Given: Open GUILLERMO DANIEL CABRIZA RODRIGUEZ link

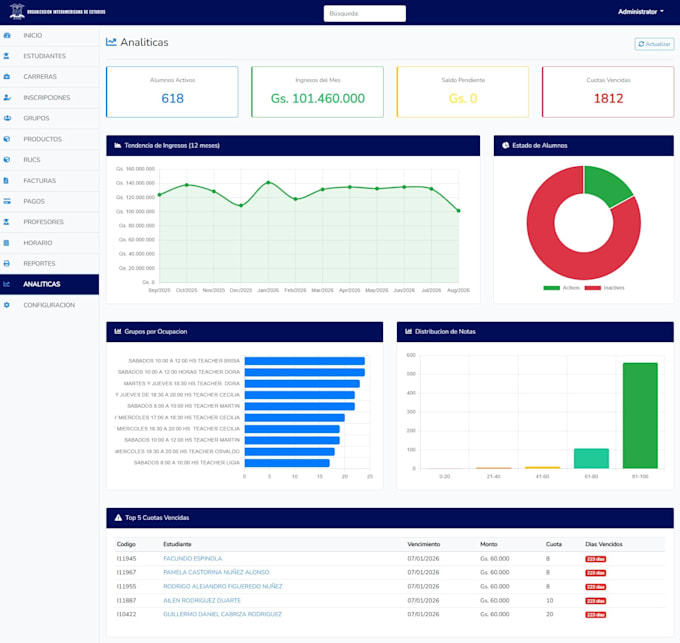Looking at the screenshot, I should point(222,614).
